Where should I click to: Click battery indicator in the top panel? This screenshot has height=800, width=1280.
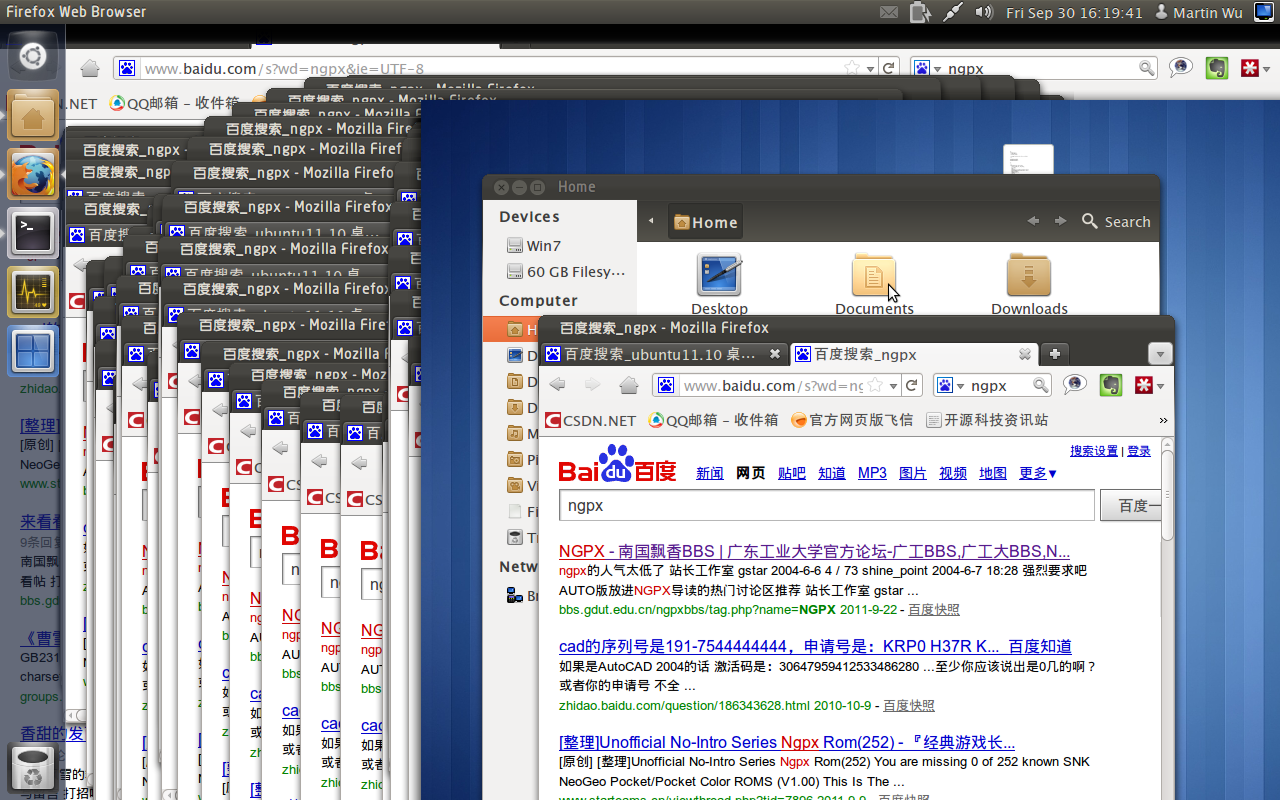920,12
